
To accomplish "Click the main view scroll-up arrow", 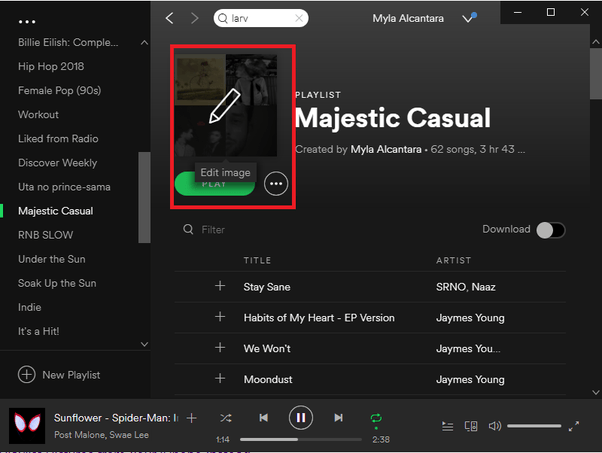I will [x=595, y=41].
